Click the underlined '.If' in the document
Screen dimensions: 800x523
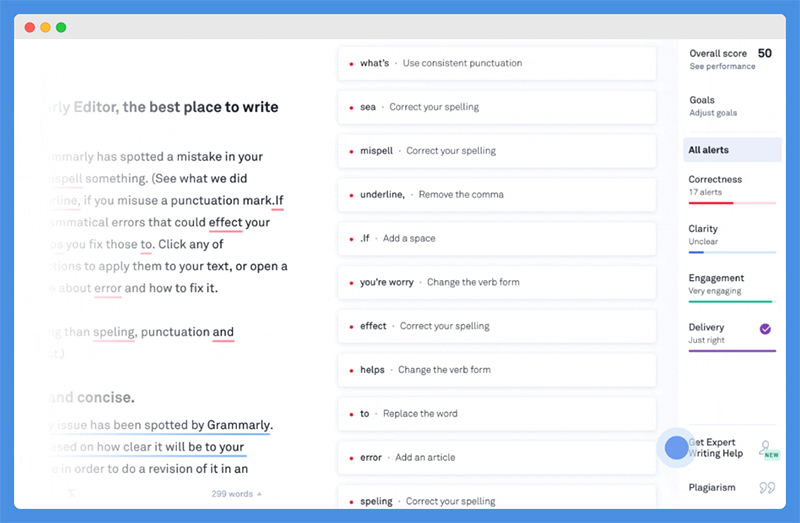(x=278, y=201)
